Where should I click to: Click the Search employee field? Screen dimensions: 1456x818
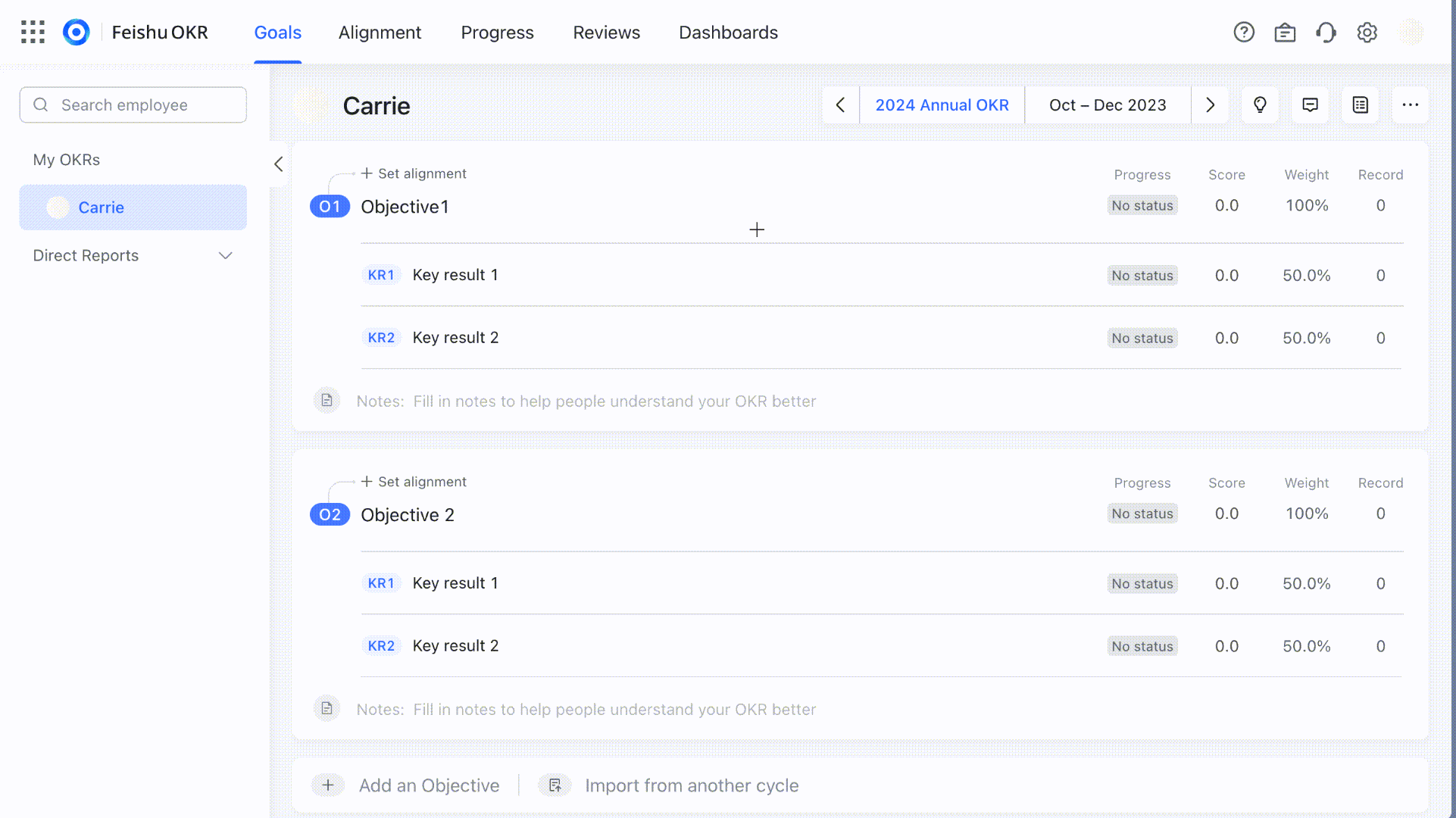[133, 105]
